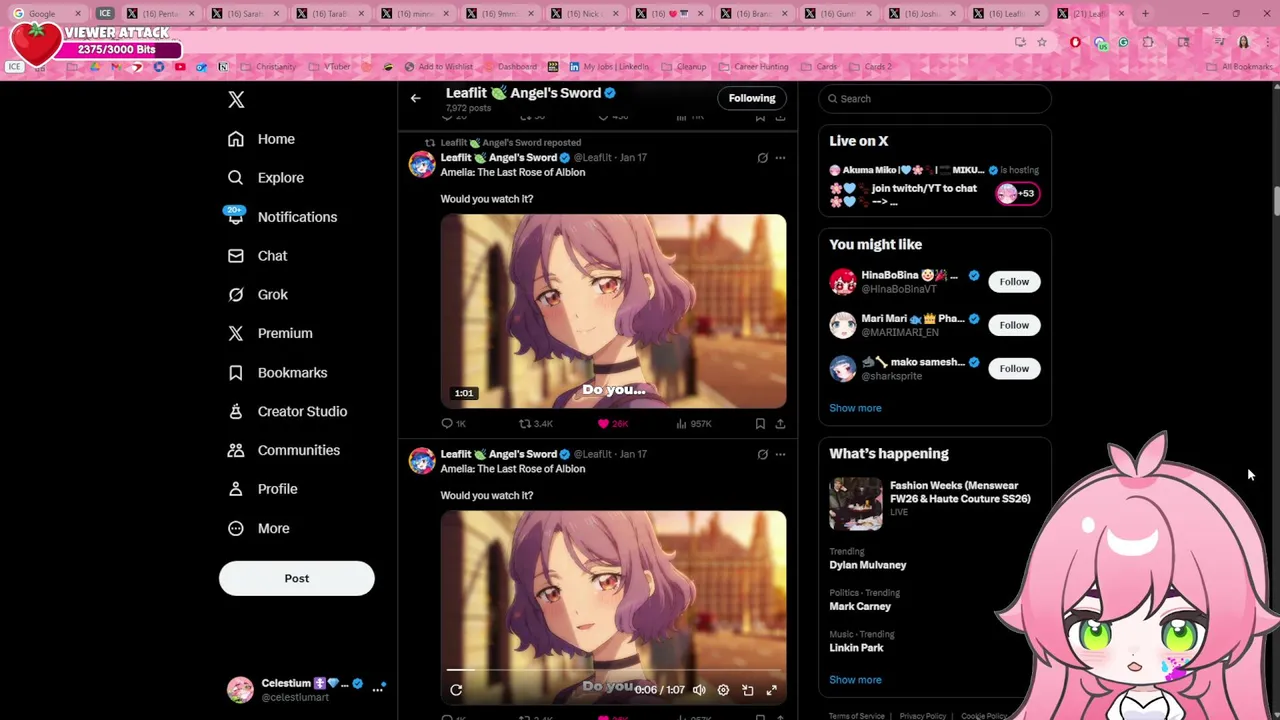Bookmark this page with star icon
The height and width of the screenshot is (720, 1280).
tap(1042, 42)
